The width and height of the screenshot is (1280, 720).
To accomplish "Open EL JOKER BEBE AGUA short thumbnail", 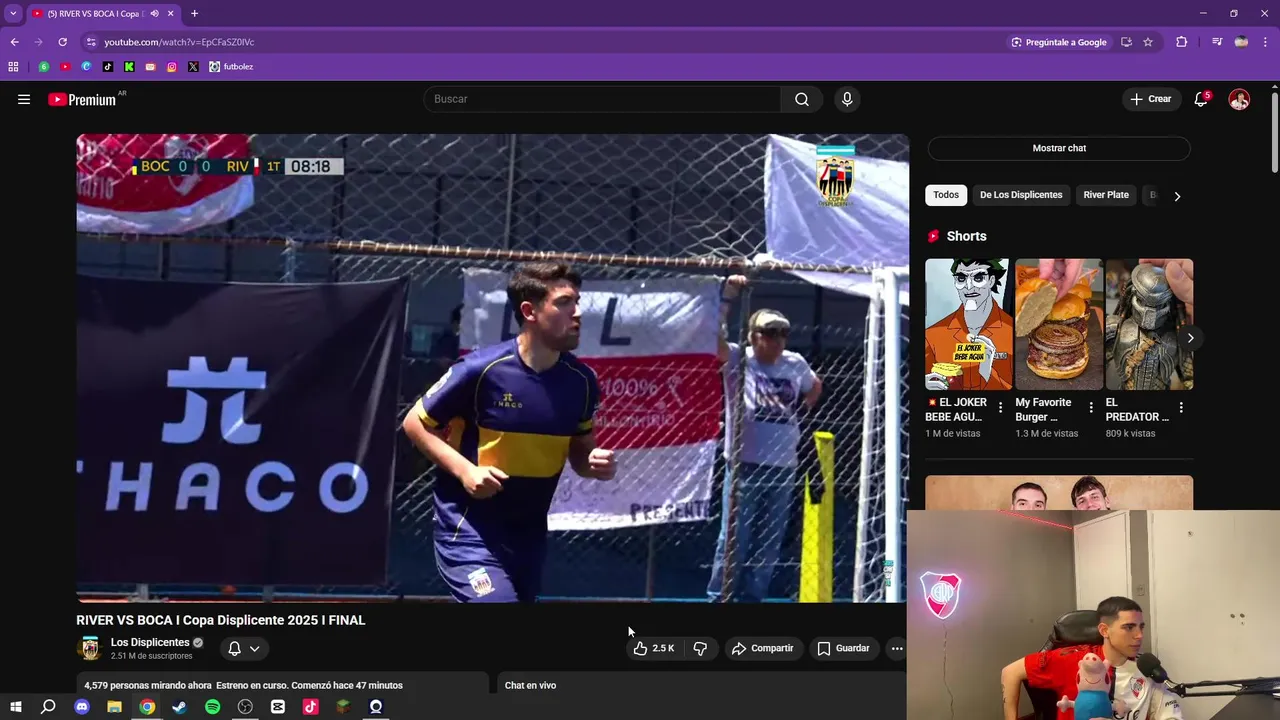I will 968,324.
